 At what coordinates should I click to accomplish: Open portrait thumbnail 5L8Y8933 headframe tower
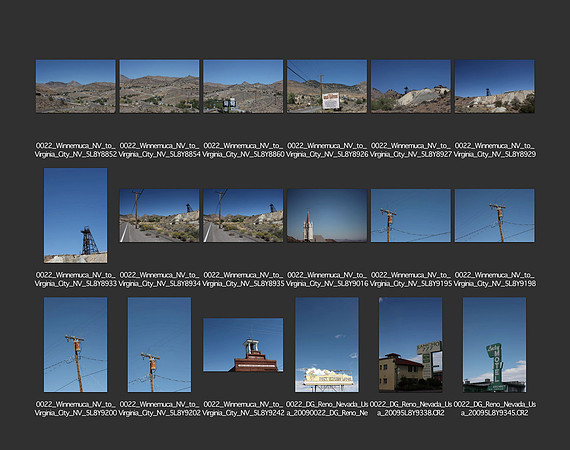click(76, 215)
